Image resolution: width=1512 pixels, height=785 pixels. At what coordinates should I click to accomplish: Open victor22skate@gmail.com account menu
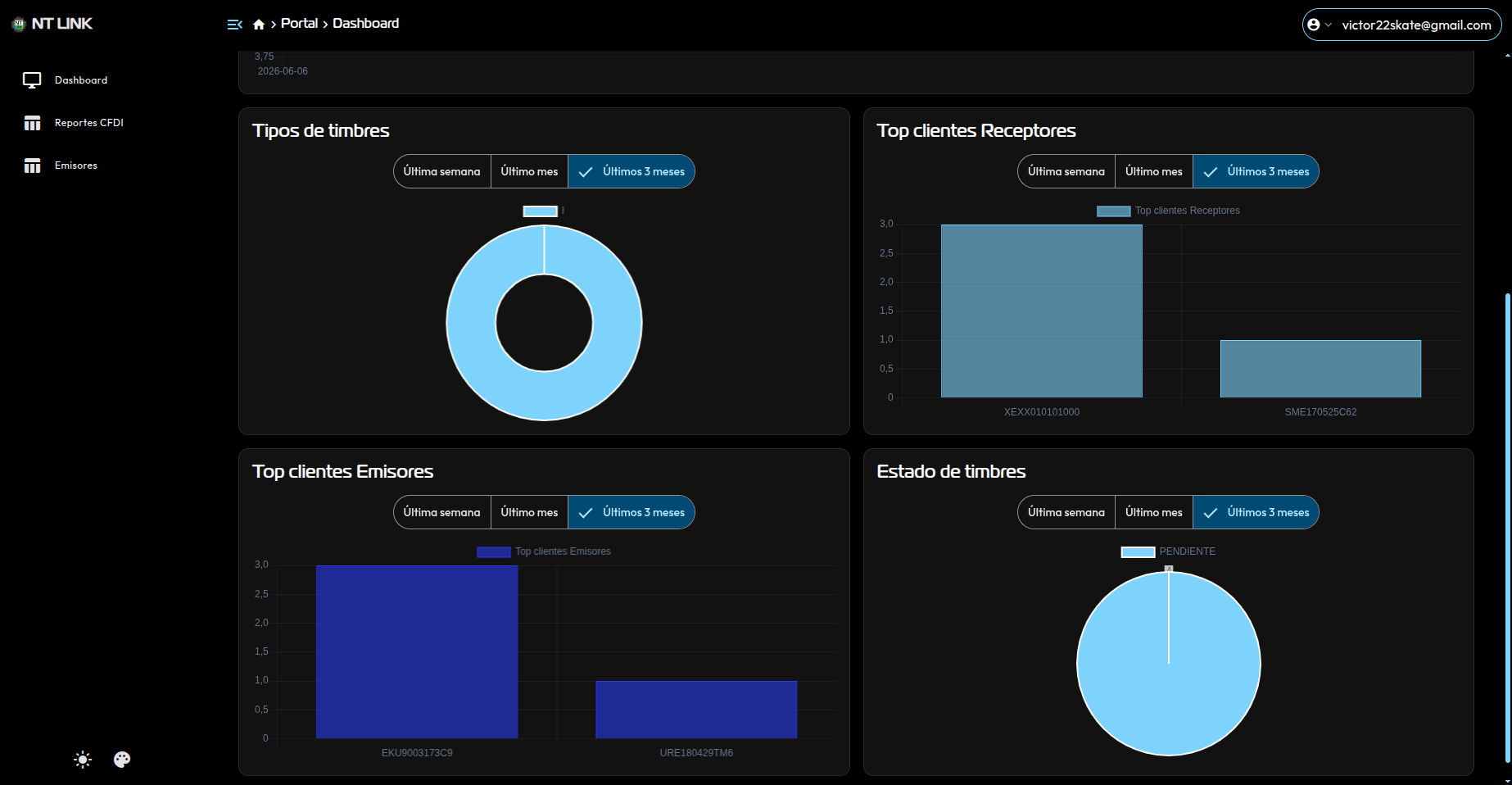pos(1401,25)
